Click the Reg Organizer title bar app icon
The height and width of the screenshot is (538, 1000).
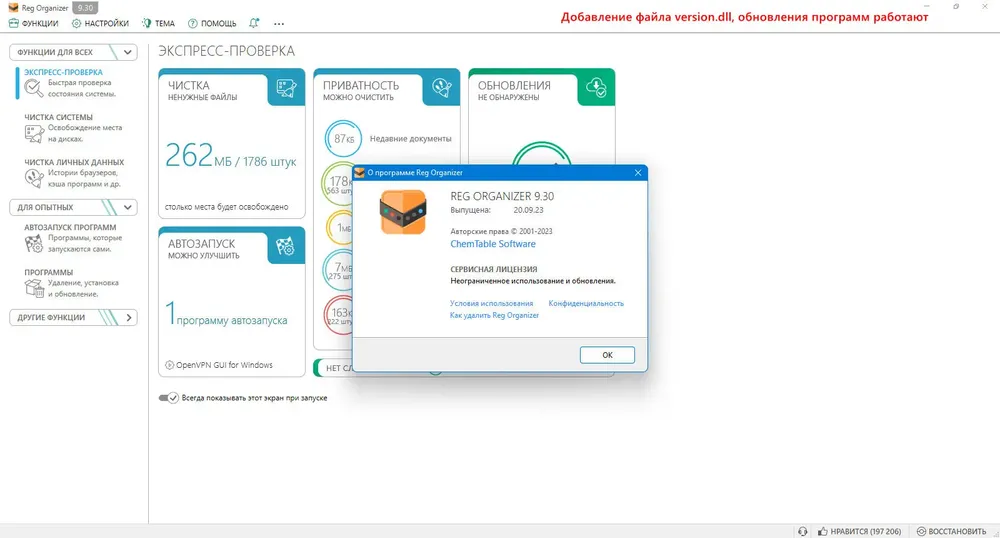click(13, 8)
